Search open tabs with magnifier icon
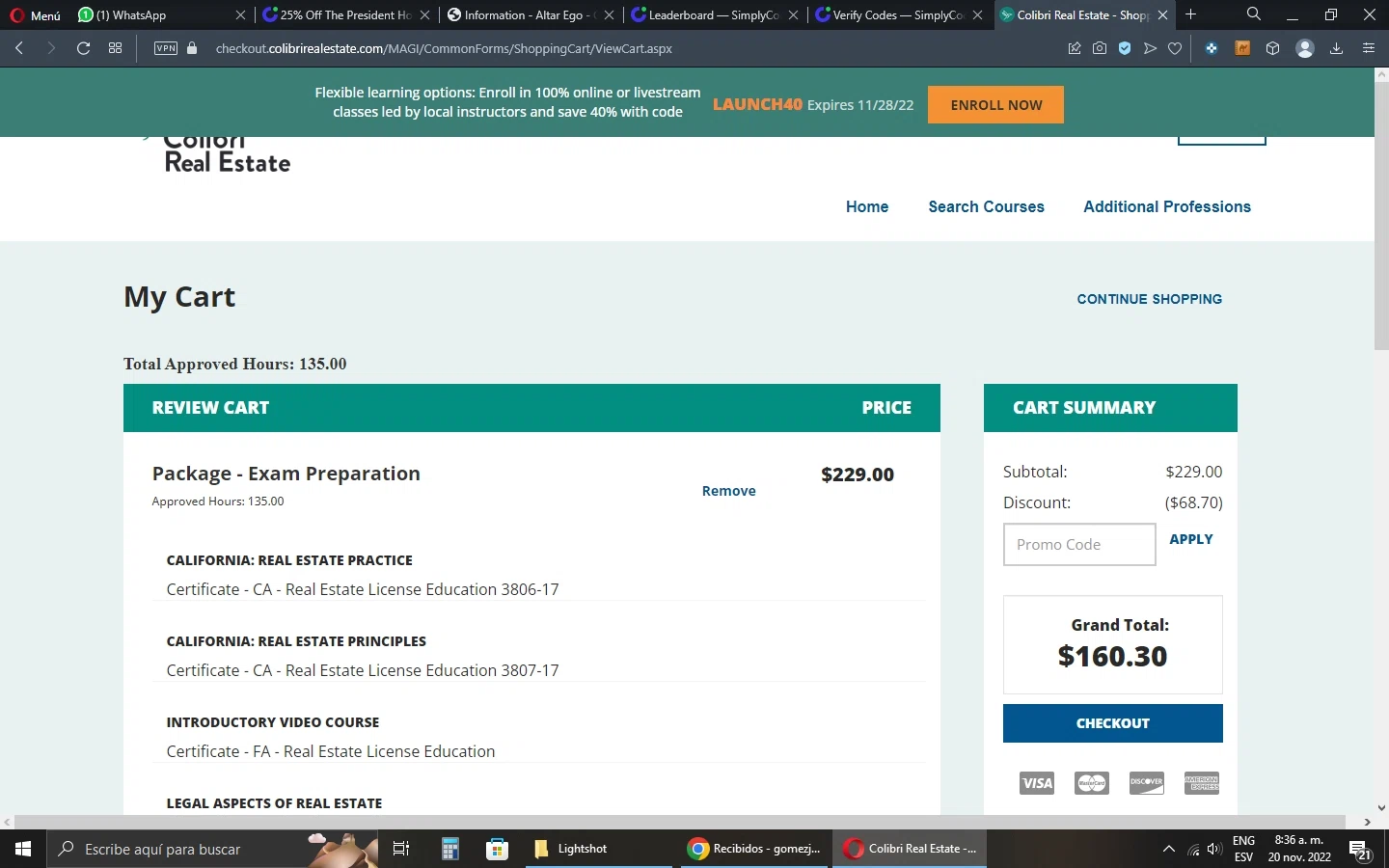The image size is (1389, 868). click(x=1253, y=14)
